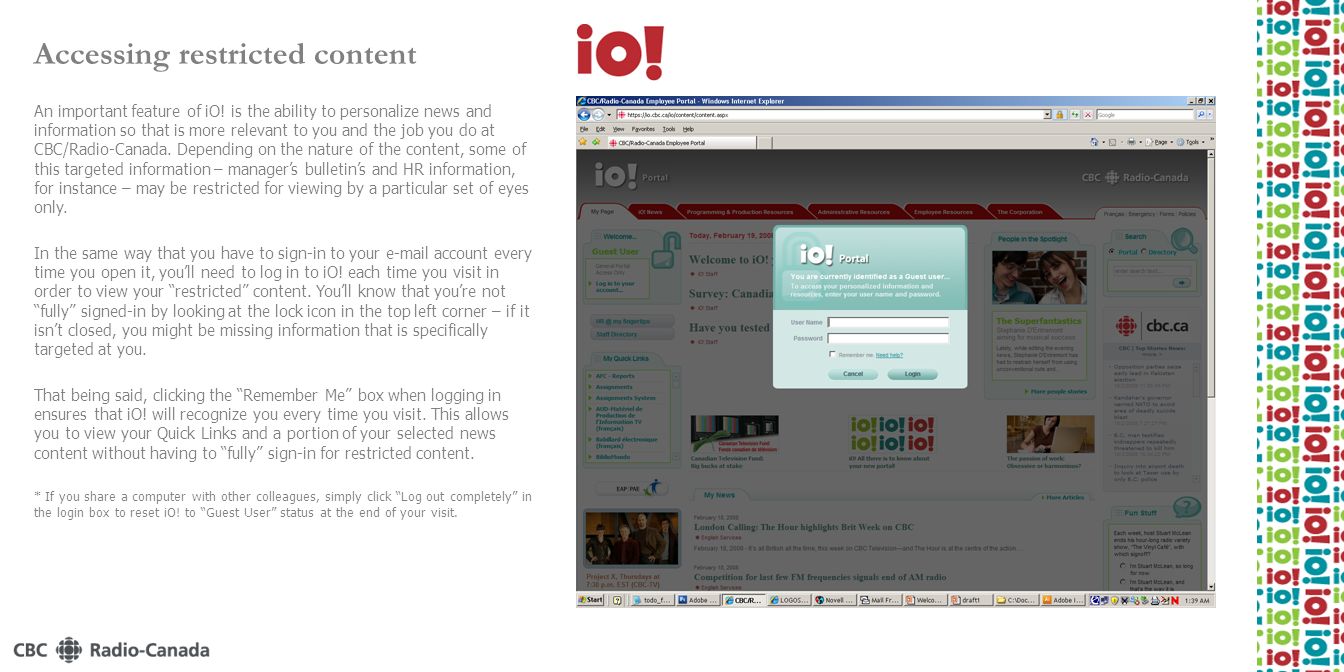Open the Favorites Center star icon
The width and height of the screenshot is (1344, 672).
click(583, 142)
